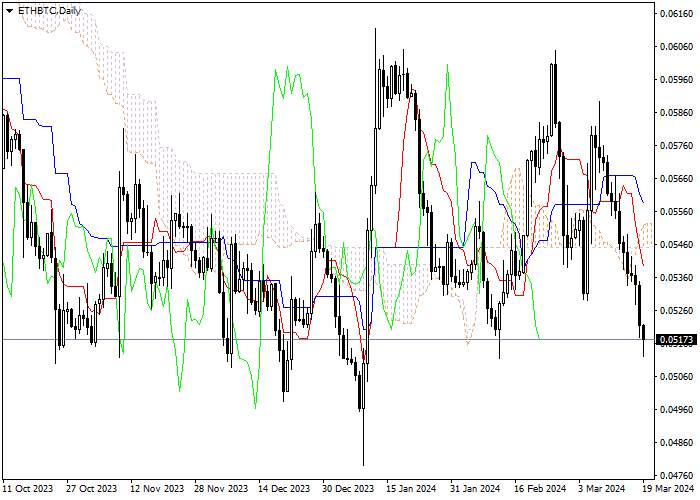Click the 0.05560 price scale label

pyautogui.click(x=677, y=211)
